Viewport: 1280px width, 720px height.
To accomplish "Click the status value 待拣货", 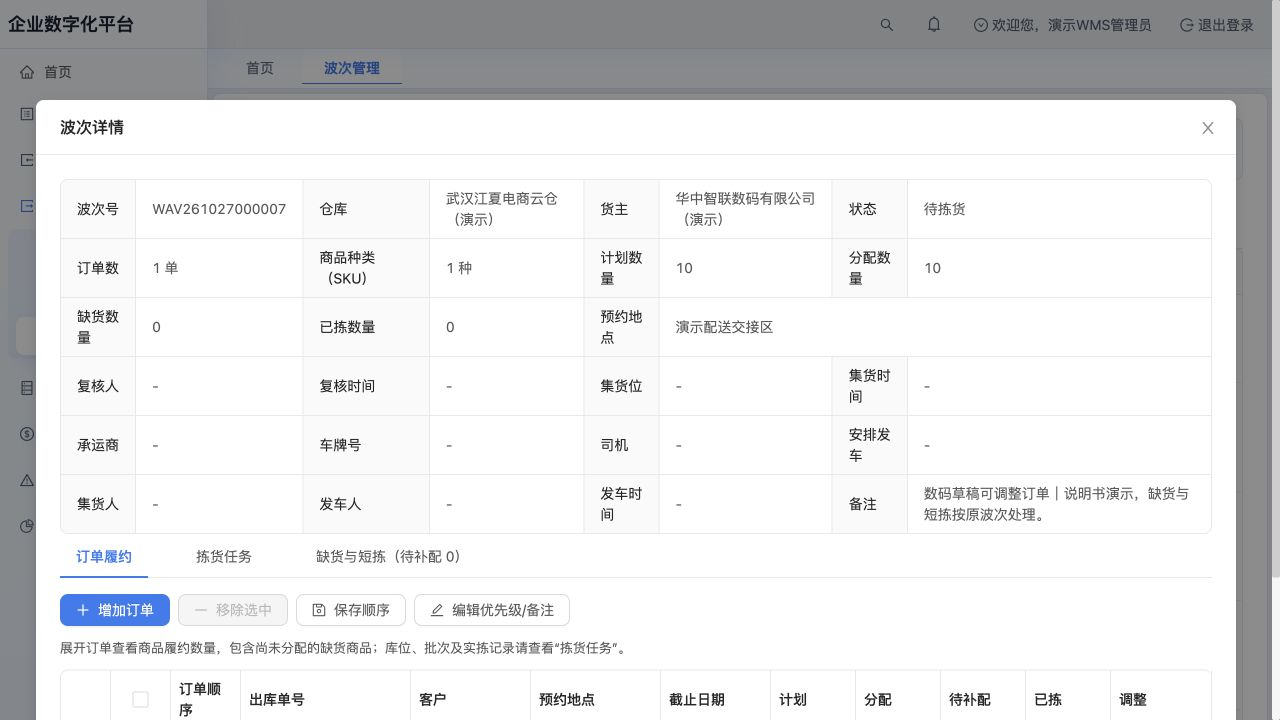I will pyautogui.click(x=945, y=209).
